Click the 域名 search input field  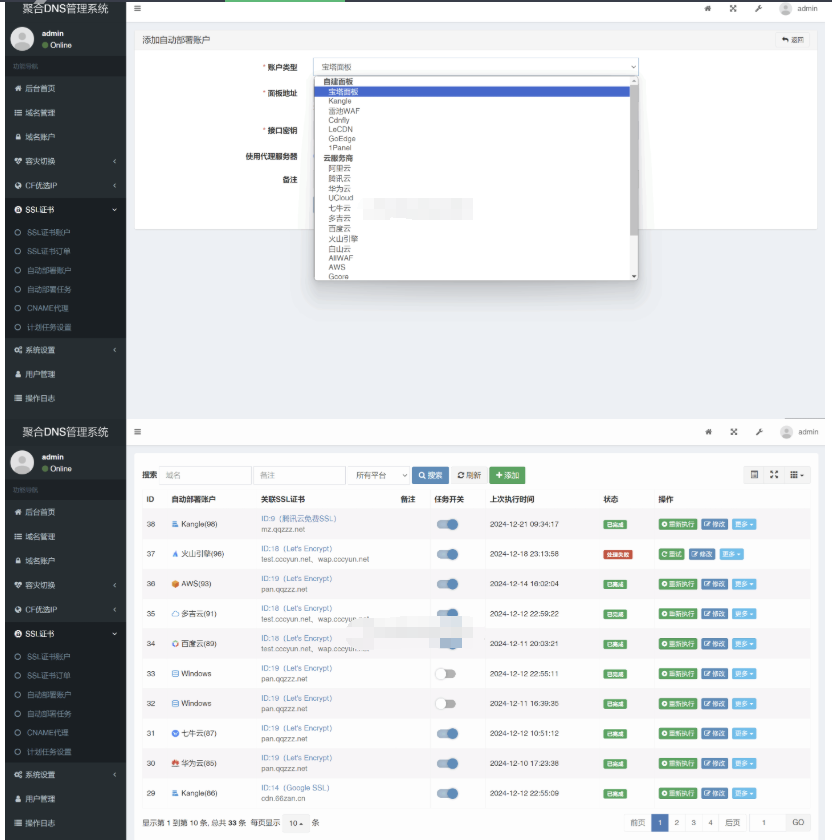coord(206,476)
